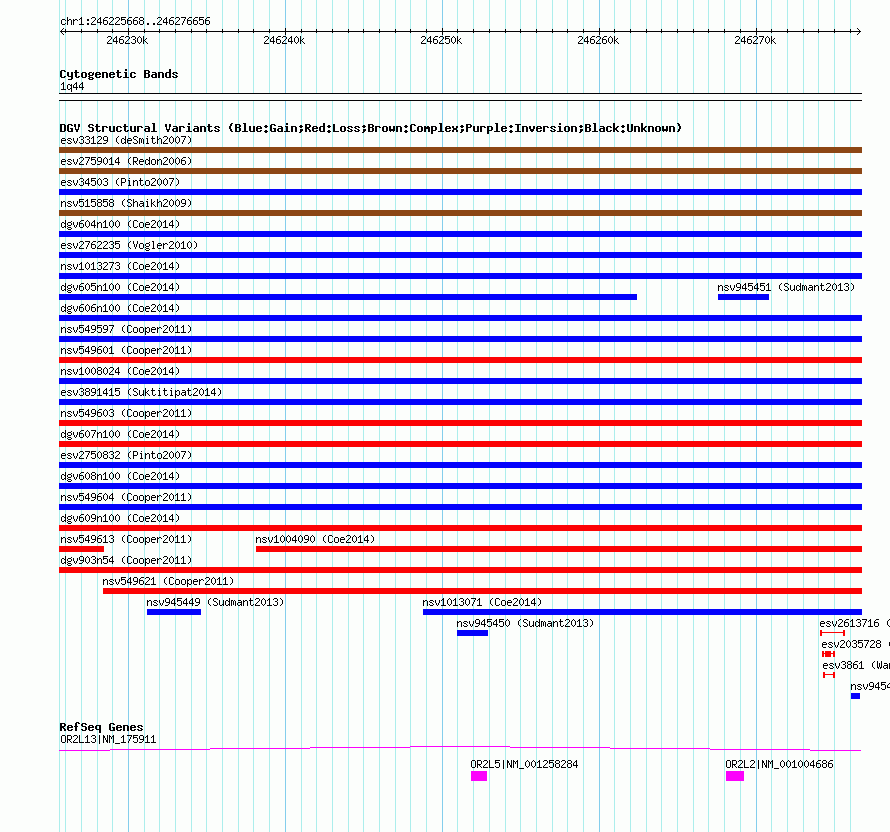This screenshot has height=832, width=890.
Task: Select the esv3891415 (Suktitipat2014) label
Action: pyautogui.click(x=141, y=392)
